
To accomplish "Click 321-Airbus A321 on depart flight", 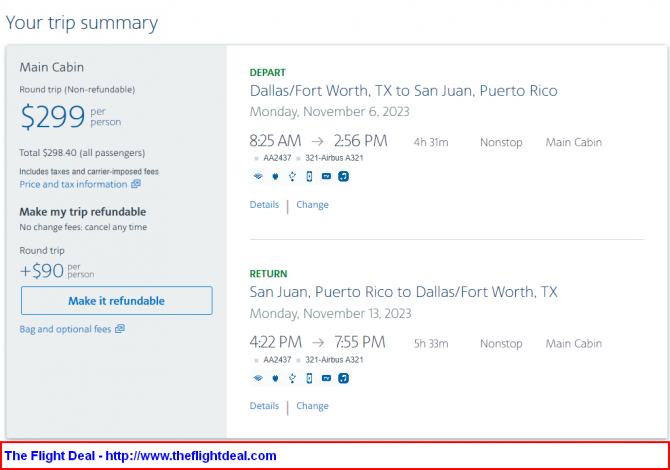I will [334, 158].
